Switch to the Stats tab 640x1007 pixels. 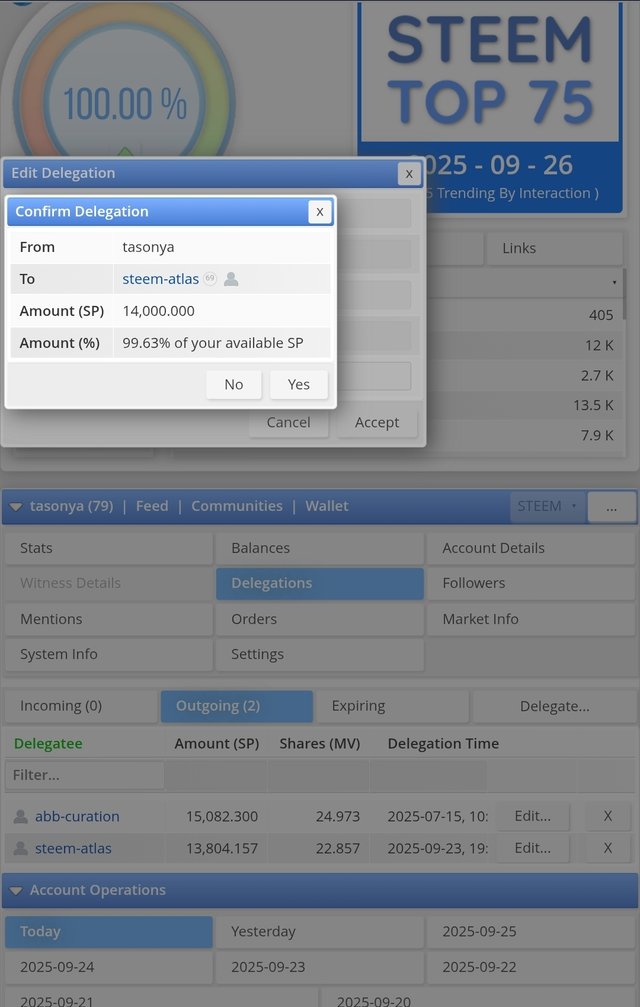[108, 548]
